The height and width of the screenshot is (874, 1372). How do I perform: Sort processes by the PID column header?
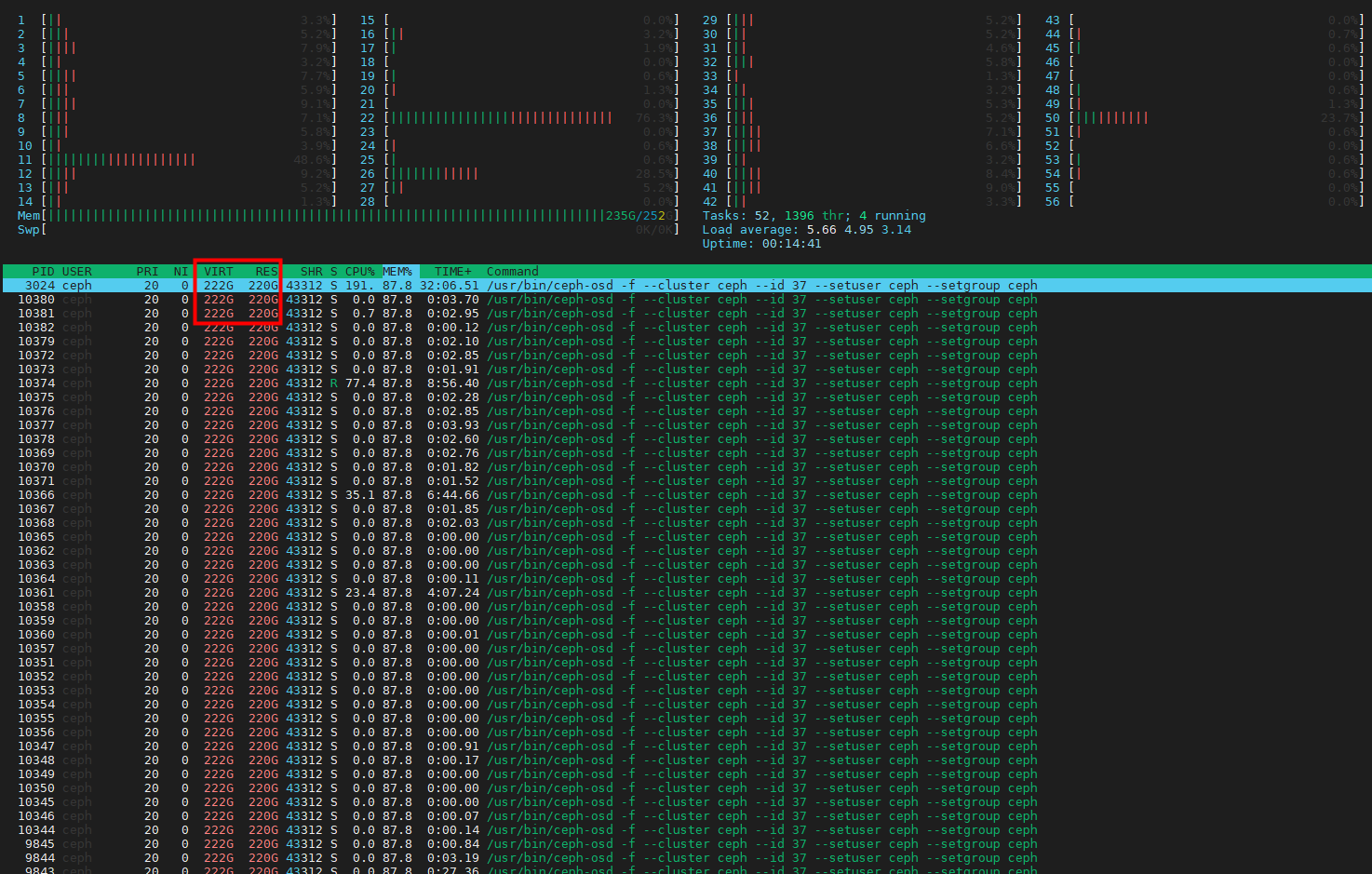tap(43, 272)
